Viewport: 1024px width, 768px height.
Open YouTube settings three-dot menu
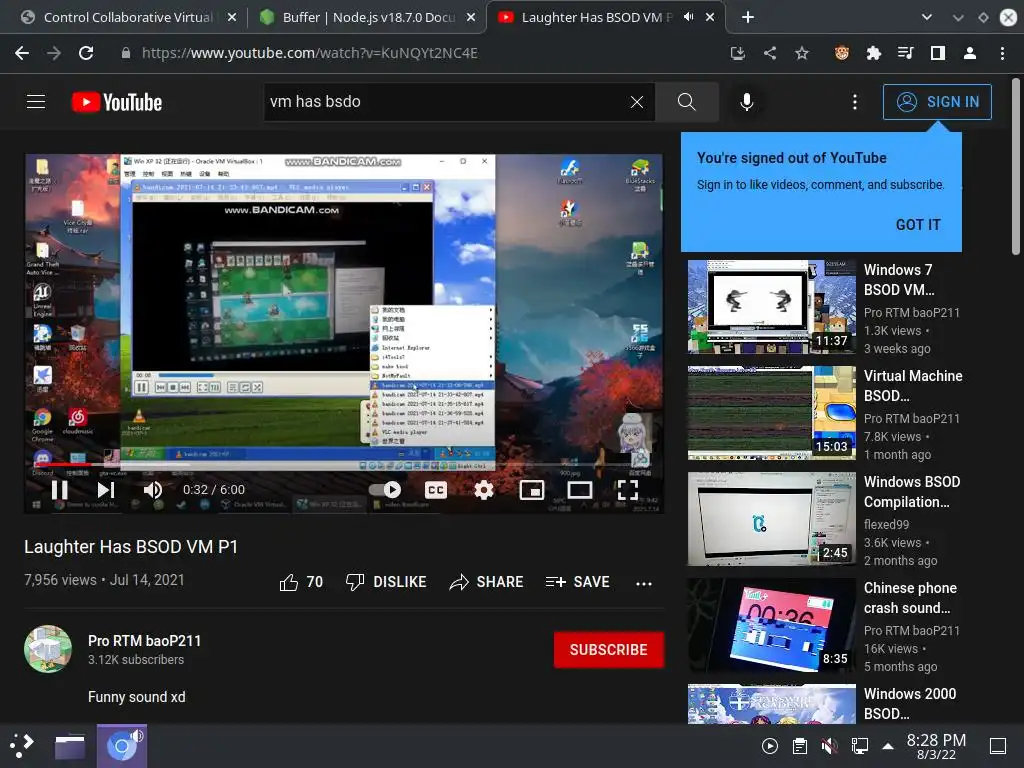tap(854, 102)
